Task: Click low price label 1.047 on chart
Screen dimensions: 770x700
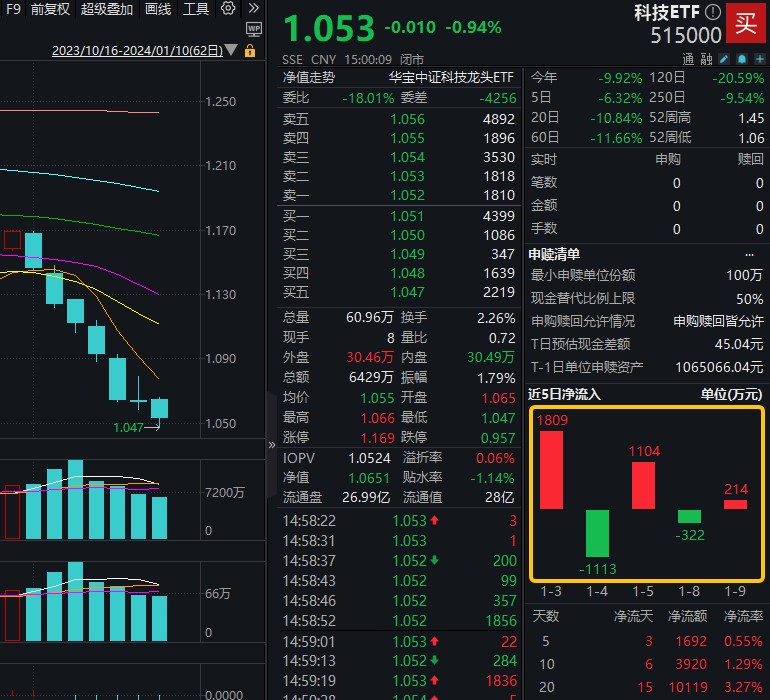Action: pyautogui.click(x=128, y=428)
